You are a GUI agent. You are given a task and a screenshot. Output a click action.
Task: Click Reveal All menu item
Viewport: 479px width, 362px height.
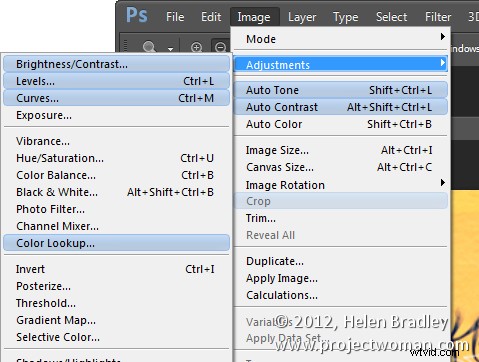point(340,235)
